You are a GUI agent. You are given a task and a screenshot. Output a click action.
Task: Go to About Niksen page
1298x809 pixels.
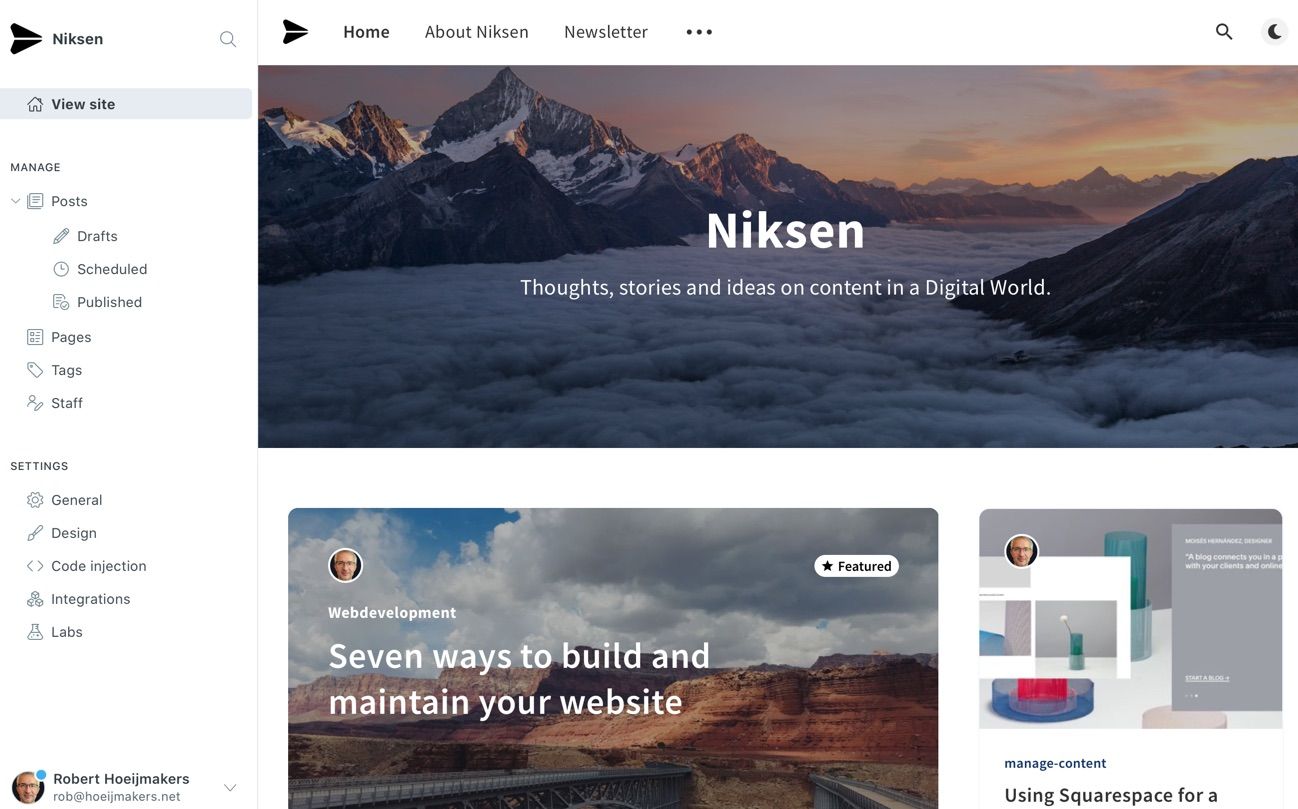pos(477,32)
